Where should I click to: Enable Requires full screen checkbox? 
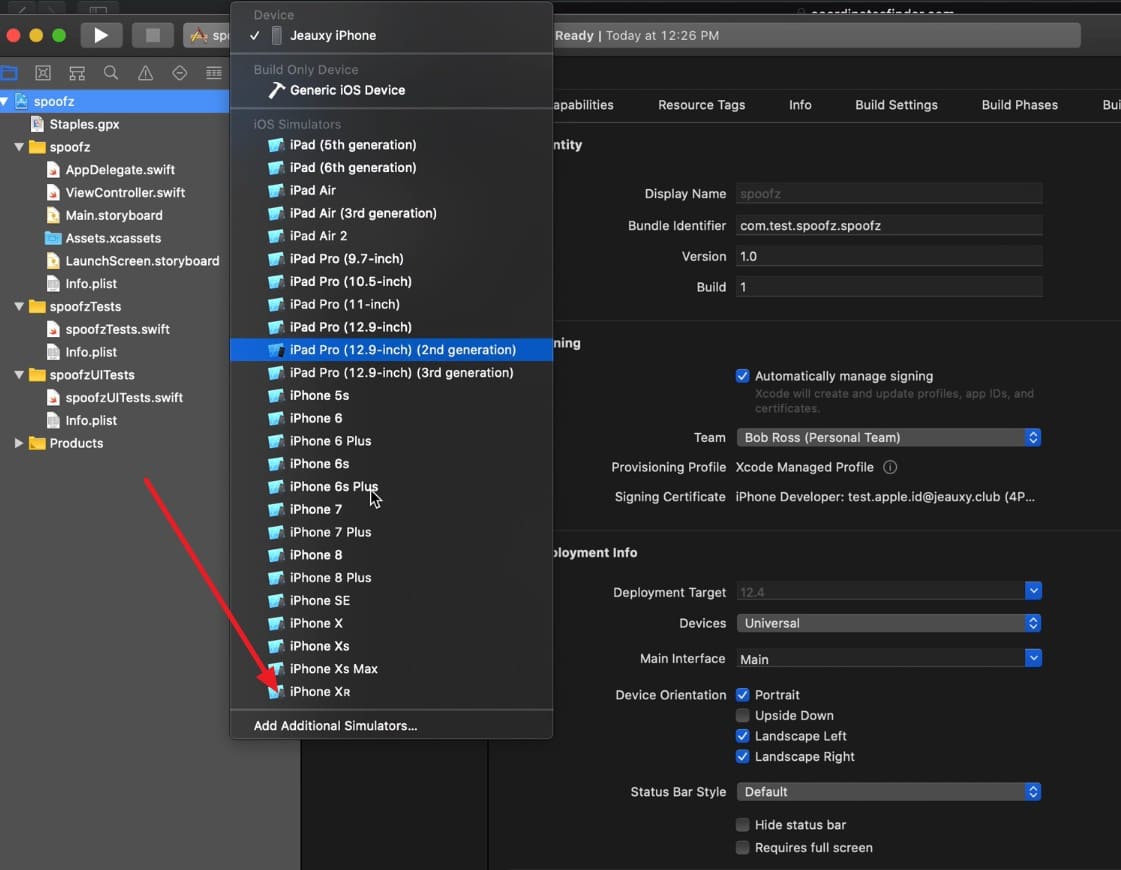click(742, 848)
